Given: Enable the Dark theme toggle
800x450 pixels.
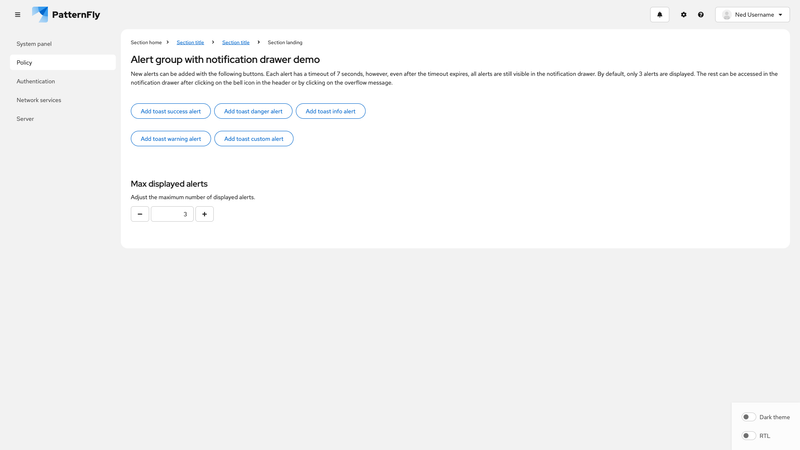Looking at the screenshot, I should pyautogui.click(x=748, y=417).
